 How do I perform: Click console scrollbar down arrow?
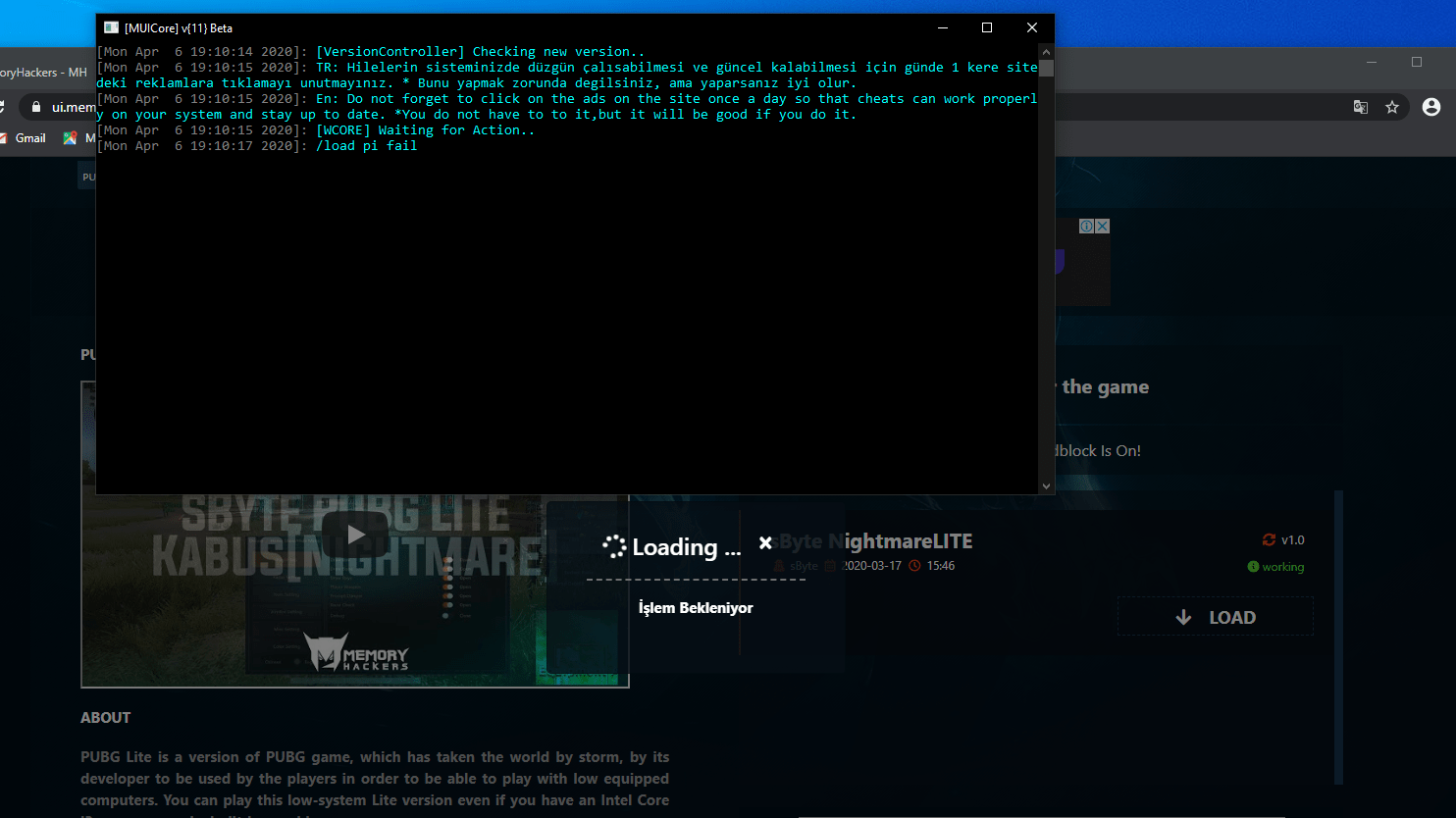(1046, 486)
